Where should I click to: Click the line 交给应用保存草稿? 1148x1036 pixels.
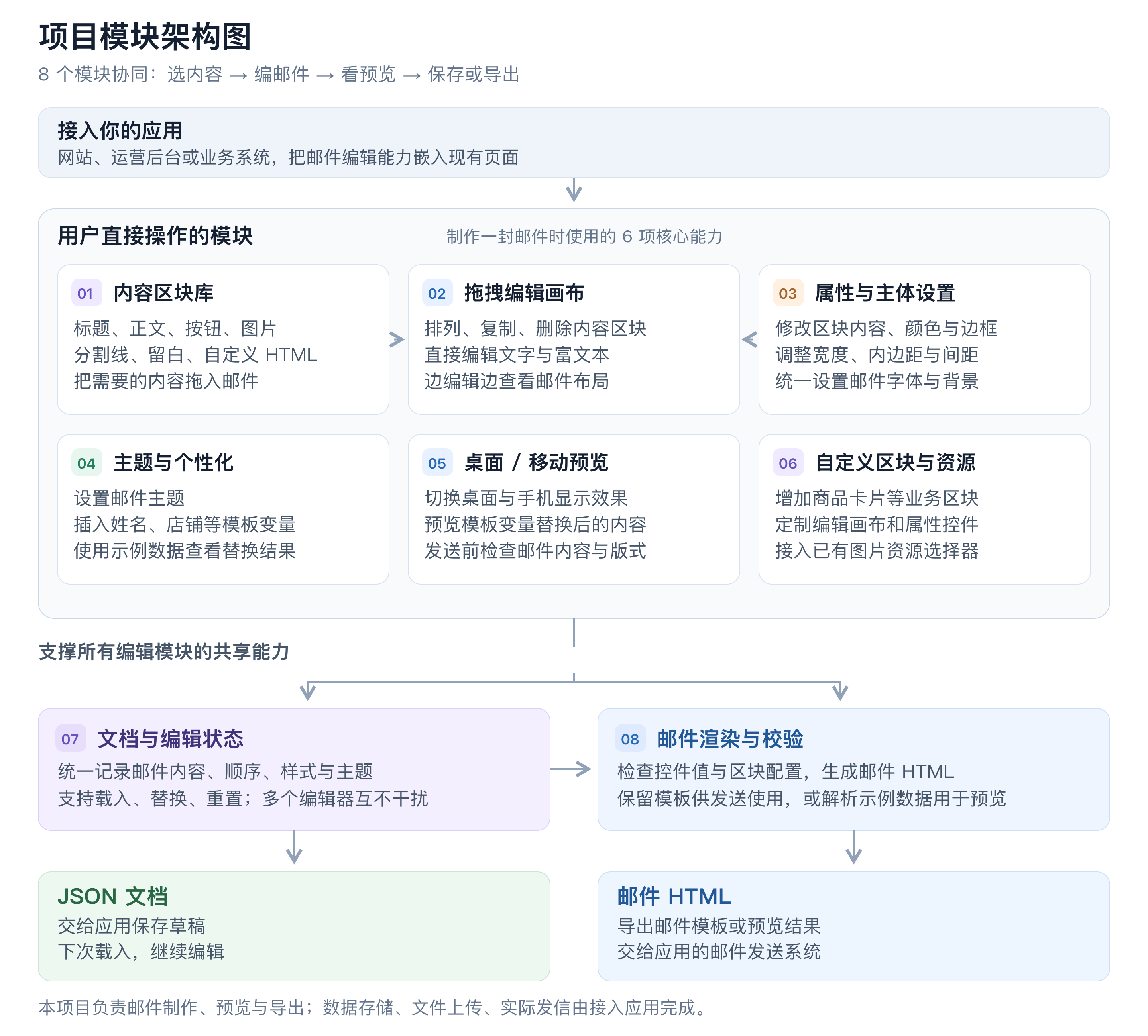point(132,926)
